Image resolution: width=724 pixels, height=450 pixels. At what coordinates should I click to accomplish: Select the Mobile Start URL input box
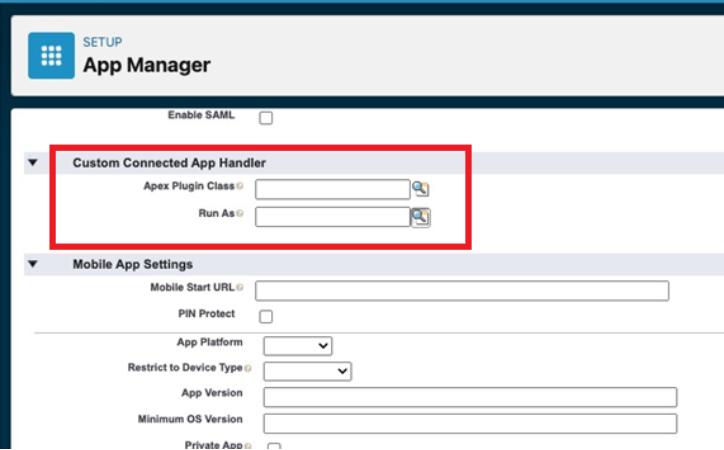(x=461, y=290)
